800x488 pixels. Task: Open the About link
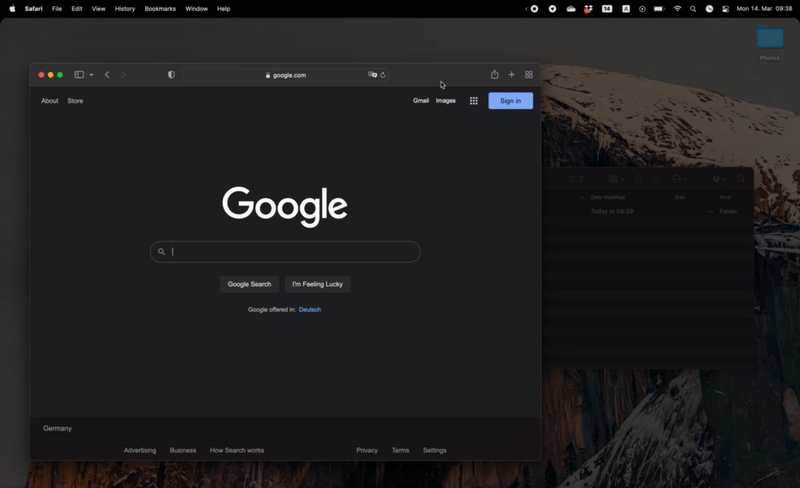(x=49, y=101)
